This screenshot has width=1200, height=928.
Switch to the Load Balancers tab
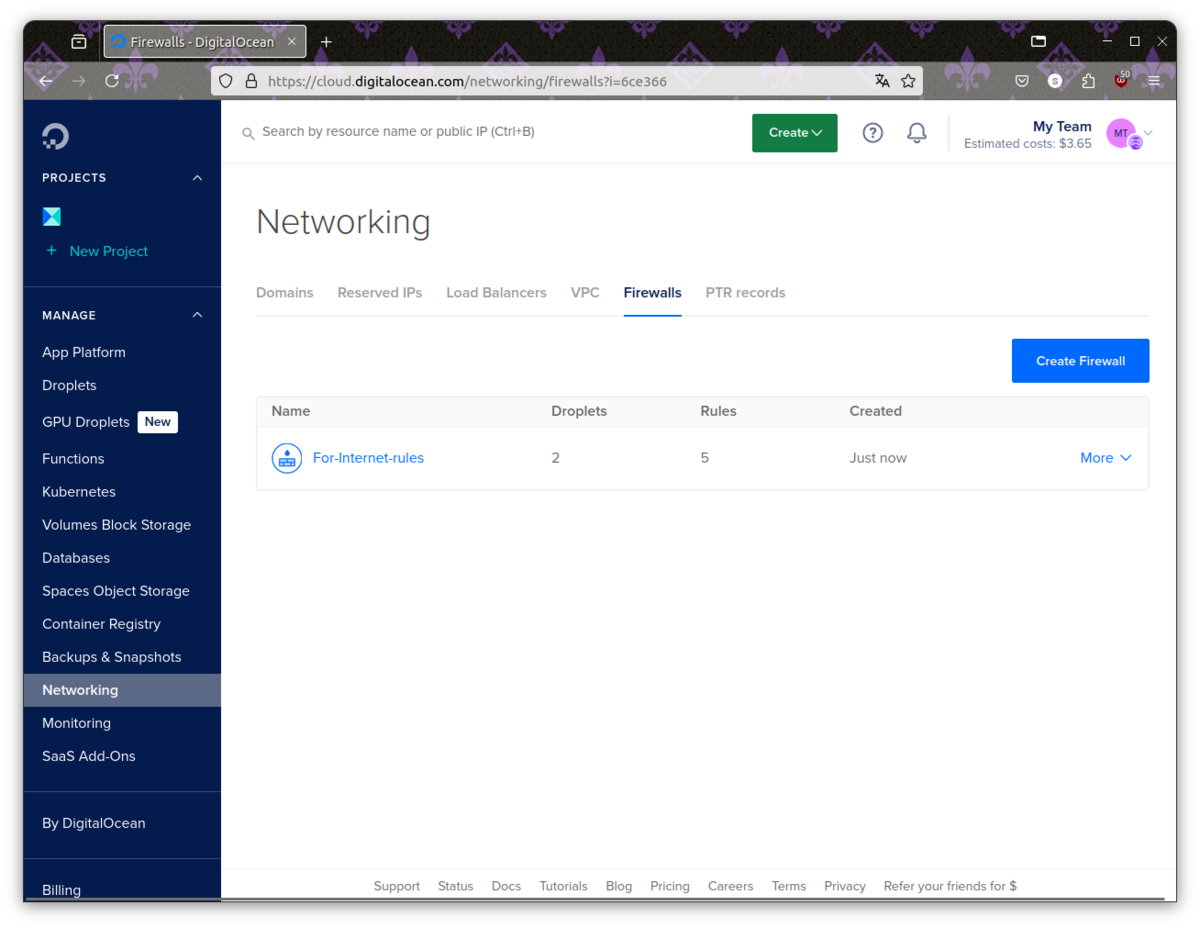click(496, 293)
